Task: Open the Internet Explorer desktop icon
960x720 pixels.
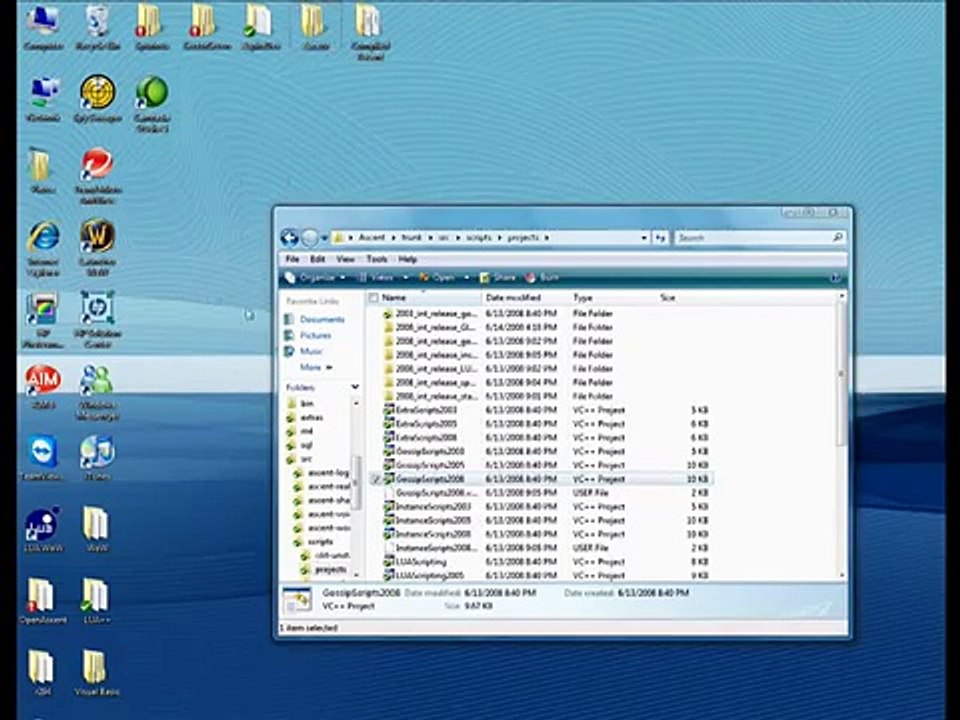Action: [x=43, y=249]
